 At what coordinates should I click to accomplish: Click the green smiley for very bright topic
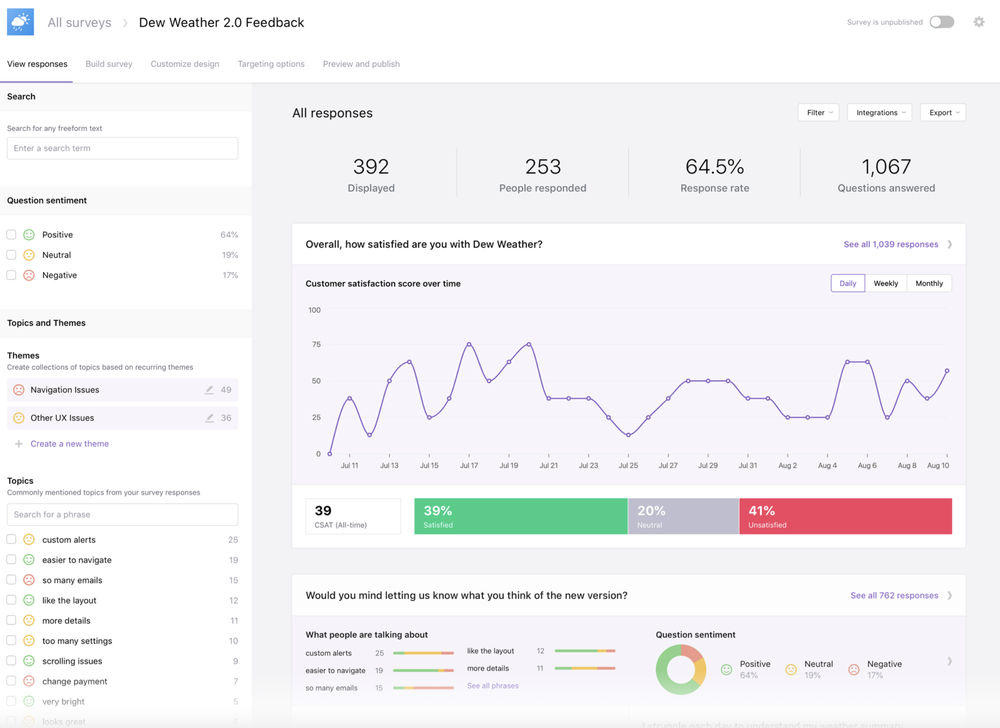[29, 701]
